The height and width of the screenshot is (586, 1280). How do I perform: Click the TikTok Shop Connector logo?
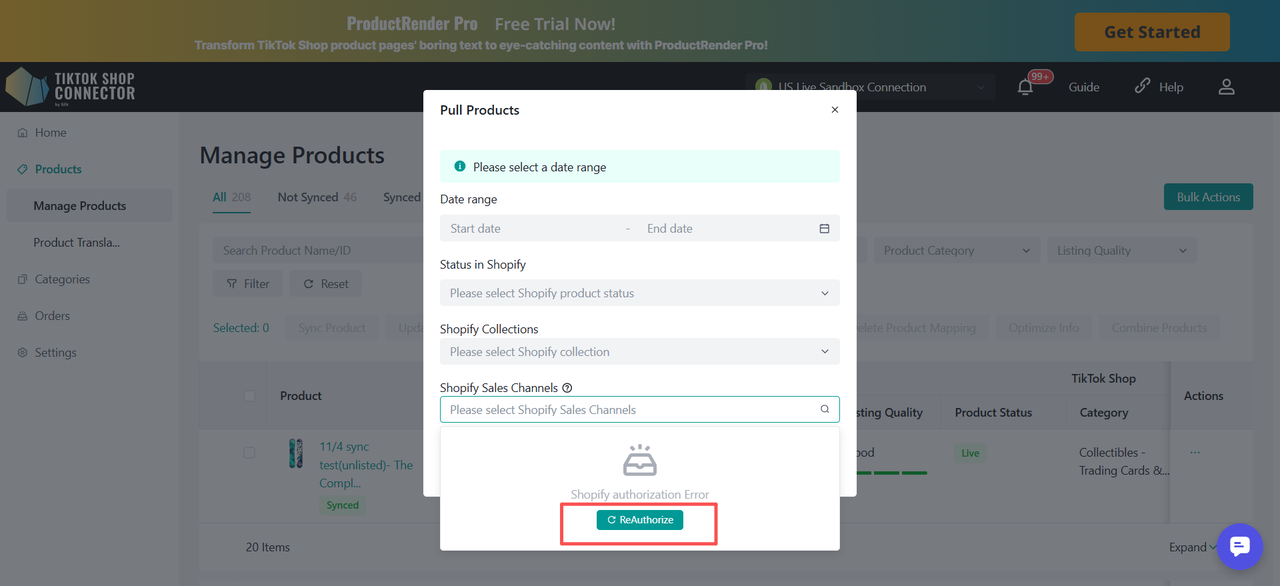click(70, 87)
